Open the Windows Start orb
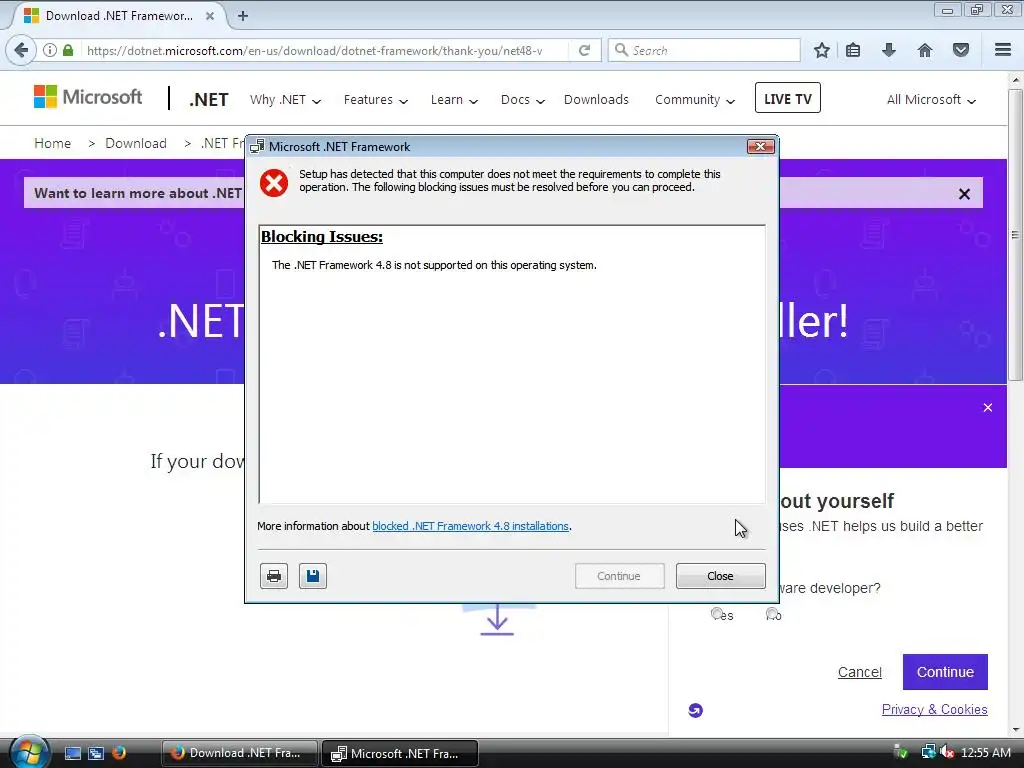This screenshot has height=768, width=1024. pyautogui.click(x=29, y=752)
